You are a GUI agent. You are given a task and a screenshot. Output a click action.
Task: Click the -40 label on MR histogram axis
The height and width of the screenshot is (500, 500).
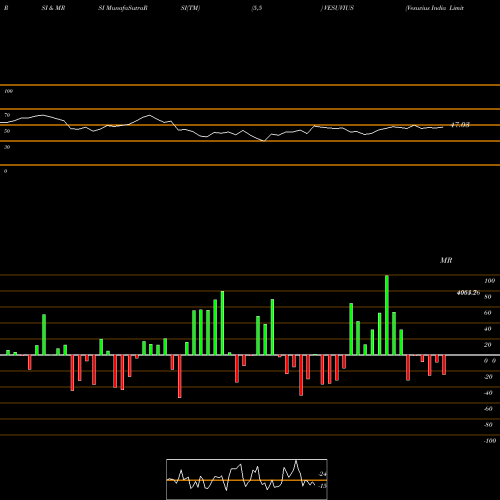pyautogui.click(x=488, y=393)
